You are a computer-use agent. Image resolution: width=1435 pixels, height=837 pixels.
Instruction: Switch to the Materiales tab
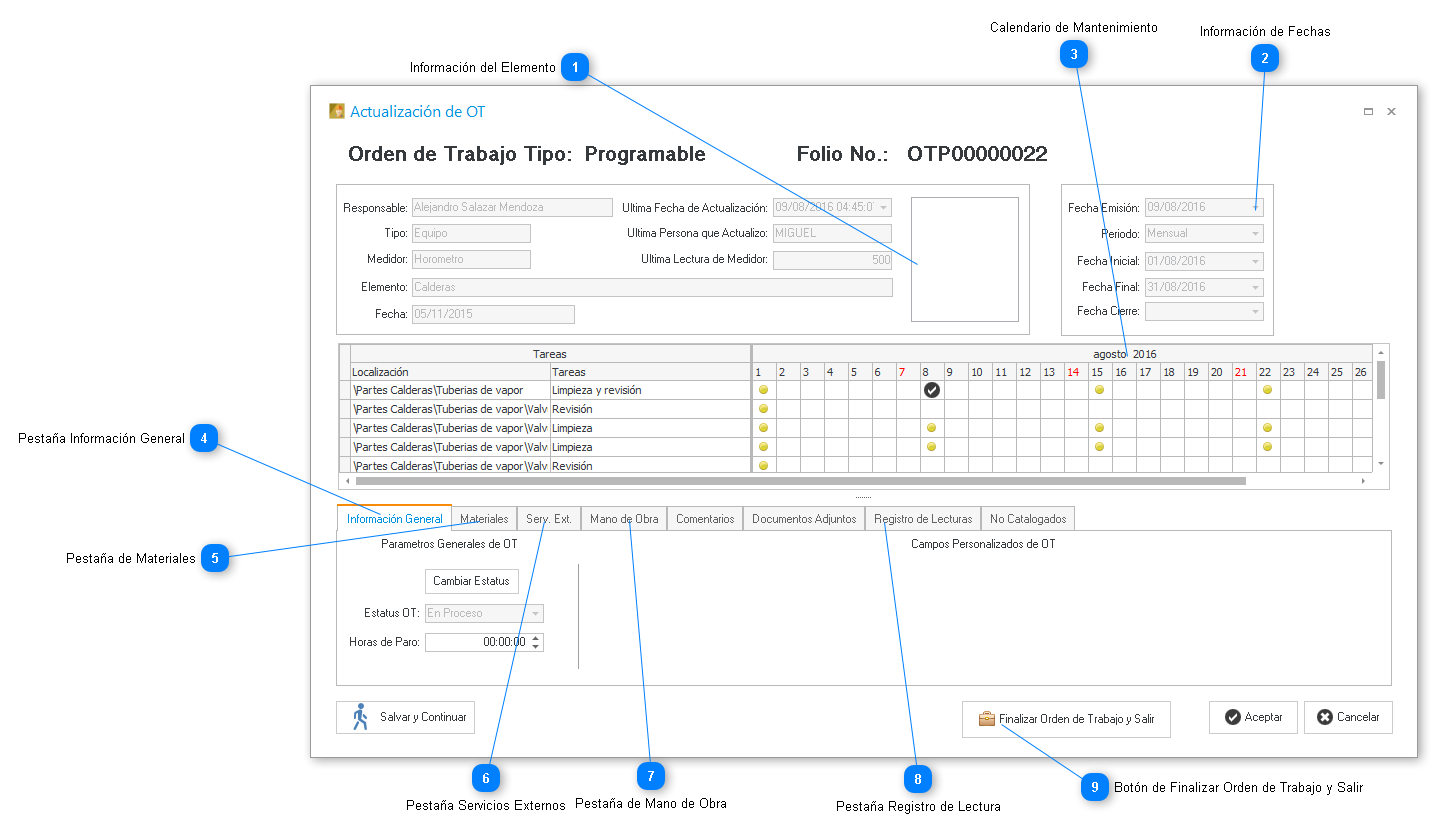pos(484,519)
